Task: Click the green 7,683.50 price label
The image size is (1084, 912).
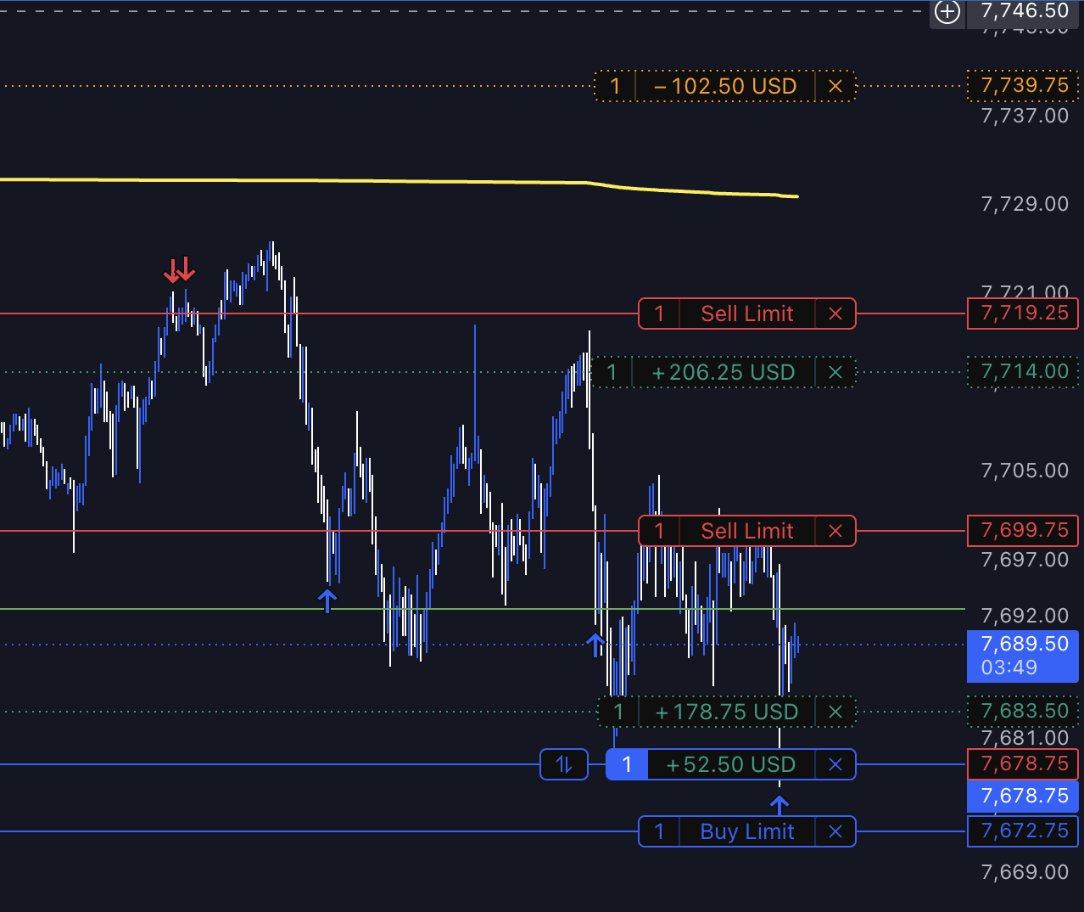Action: [x=1023, y=711]
